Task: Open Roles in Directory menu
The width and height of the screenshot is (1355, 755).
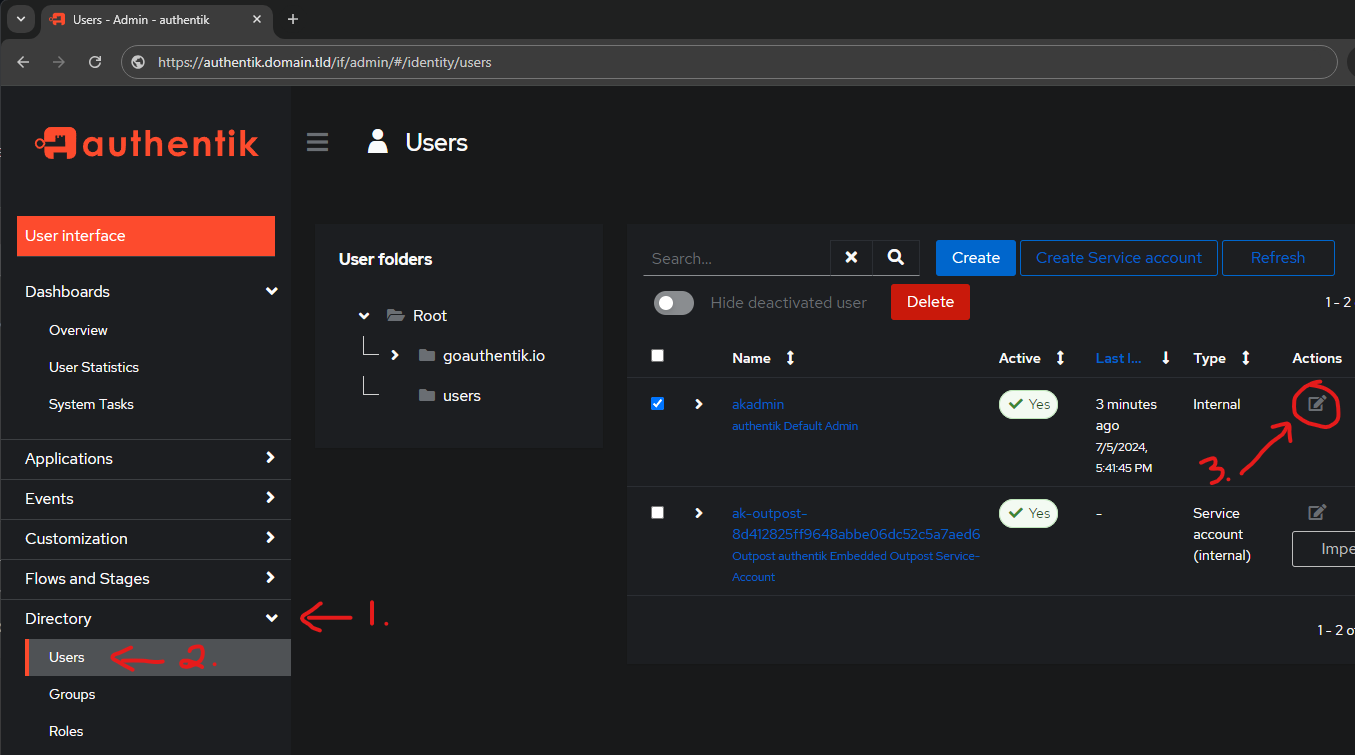Action: point(66,731)
